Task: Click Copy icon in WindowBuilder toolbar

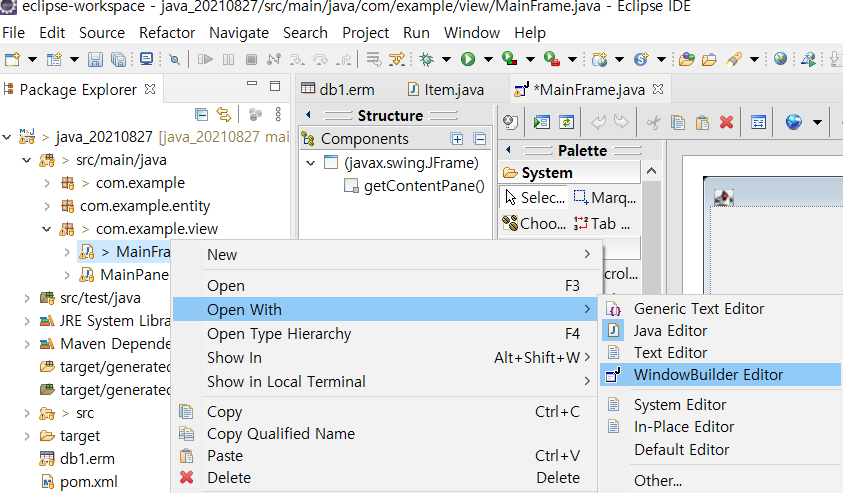Action: 678,123
